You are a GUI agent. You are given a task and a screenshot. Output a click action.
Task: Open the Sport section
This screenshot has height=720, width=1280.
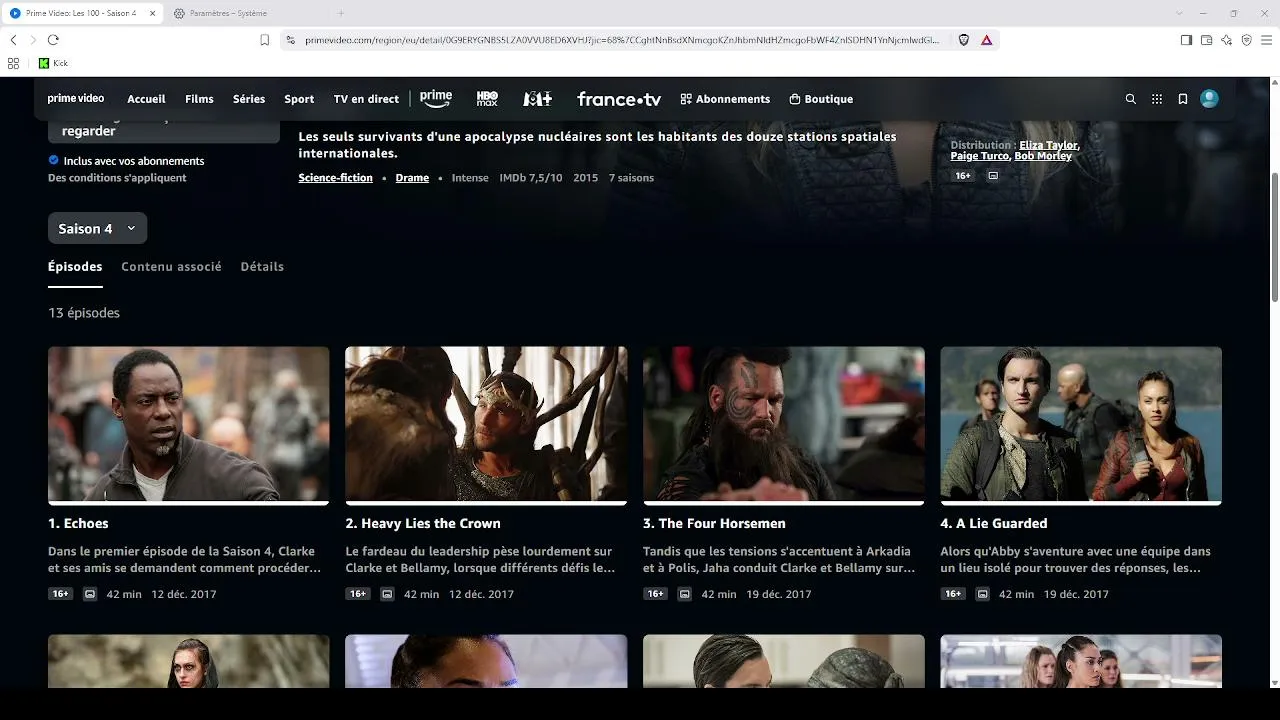click(299, 99)
